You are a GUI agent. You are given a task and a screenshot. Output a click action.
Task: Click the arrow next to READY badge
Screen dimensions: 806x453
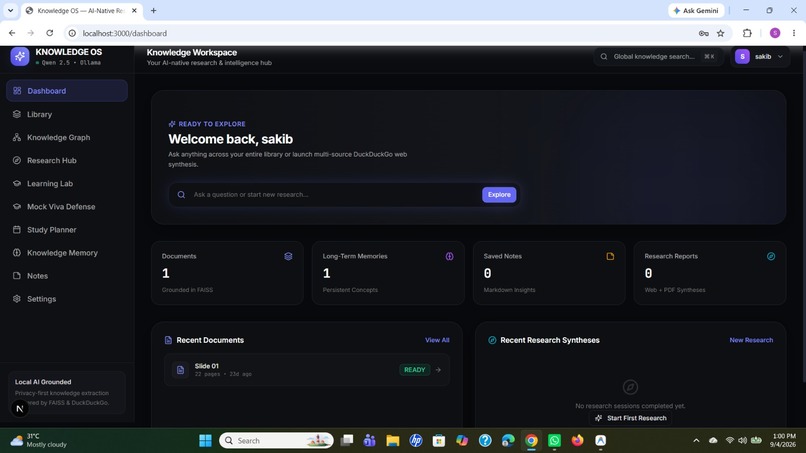438,370
